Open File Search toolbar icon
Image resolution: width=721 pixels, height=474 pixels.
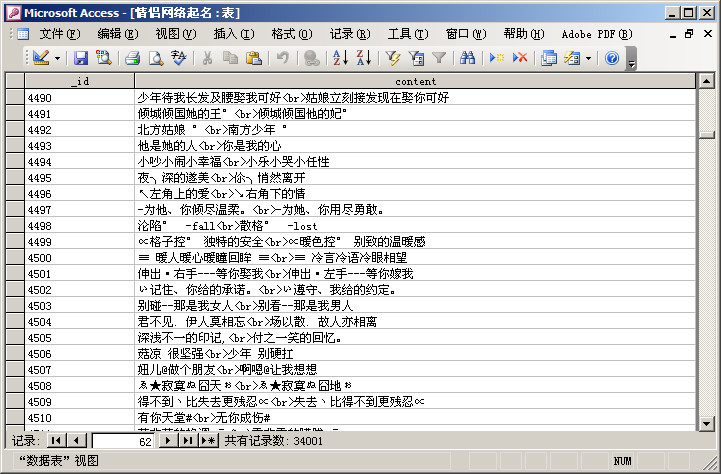pyautogui.click(x=104, y=58)
